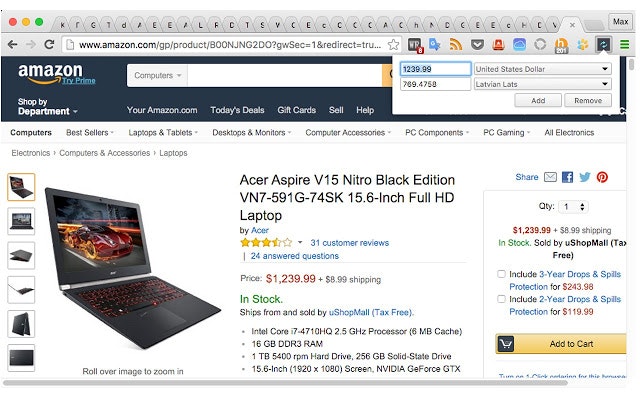This screenshot has height=400, width=640.
Task: Click the Add to Cart button
Action: tap(561, 344)
